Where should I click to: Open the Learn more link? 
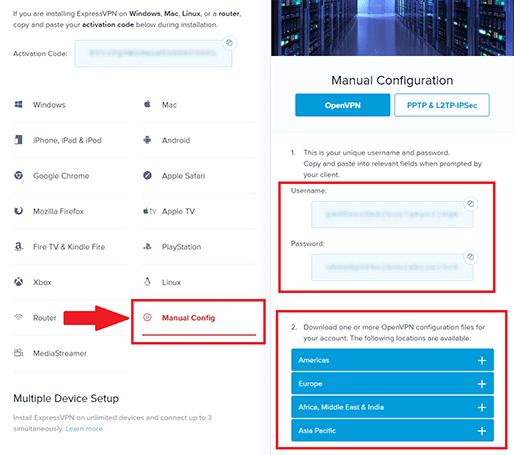tap(84, 429)
